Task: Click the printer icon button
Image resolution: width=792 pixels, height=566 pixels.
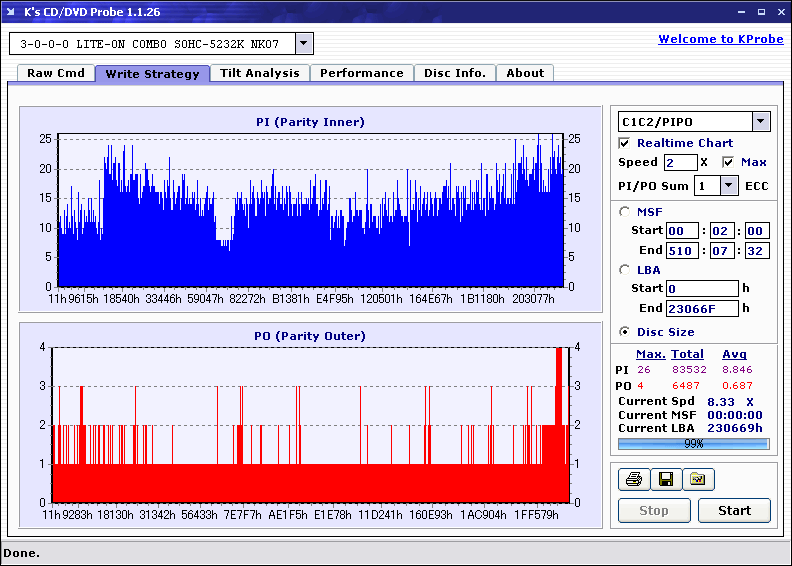Action: click(x=633, y=479)
